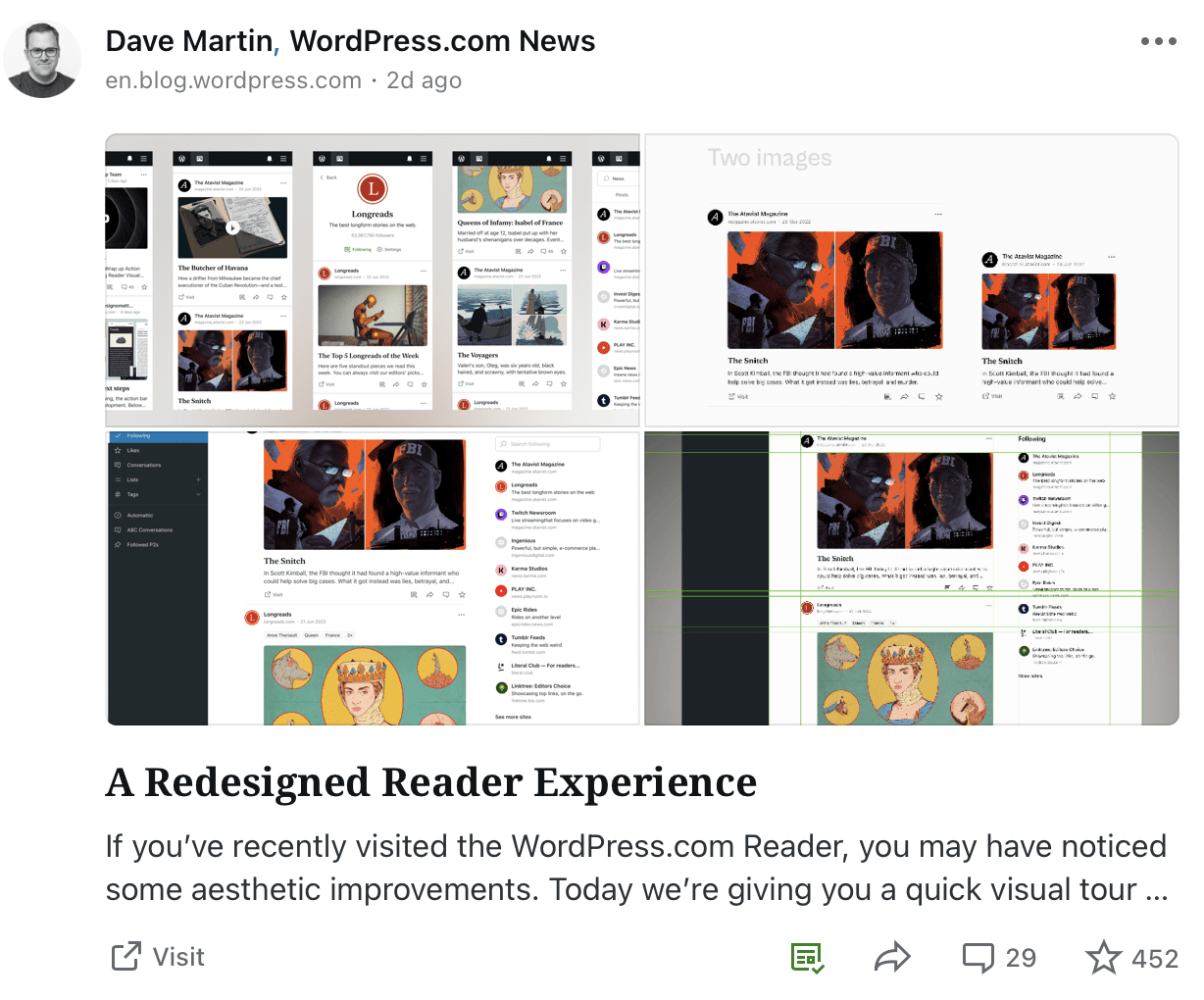The height and width of the screenshot is (1000, 1204).
Task: Click Dave Martin's avatar photo
Action: (42, 59)
